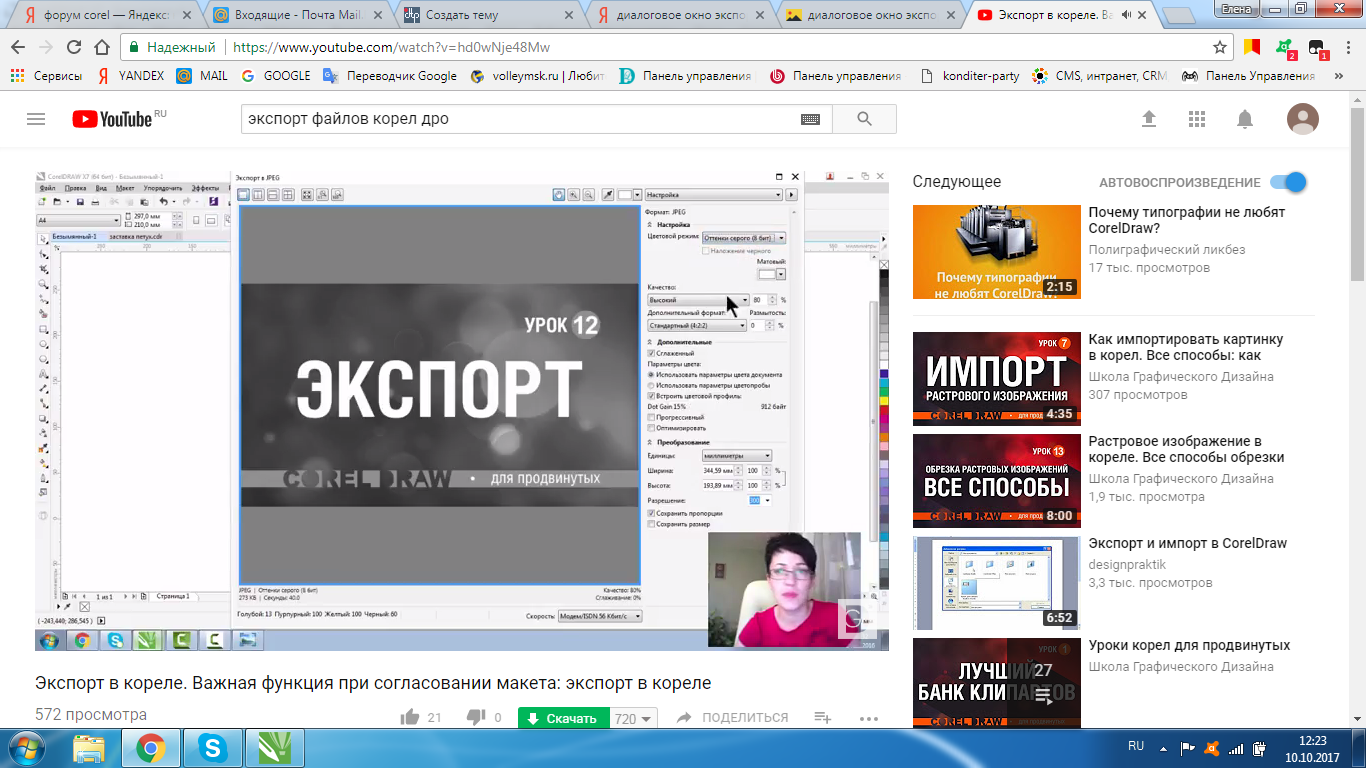Viewport: 1366px width, 768px height.
Task: Open Skype from the taskbar
Action: coord(212,748)
